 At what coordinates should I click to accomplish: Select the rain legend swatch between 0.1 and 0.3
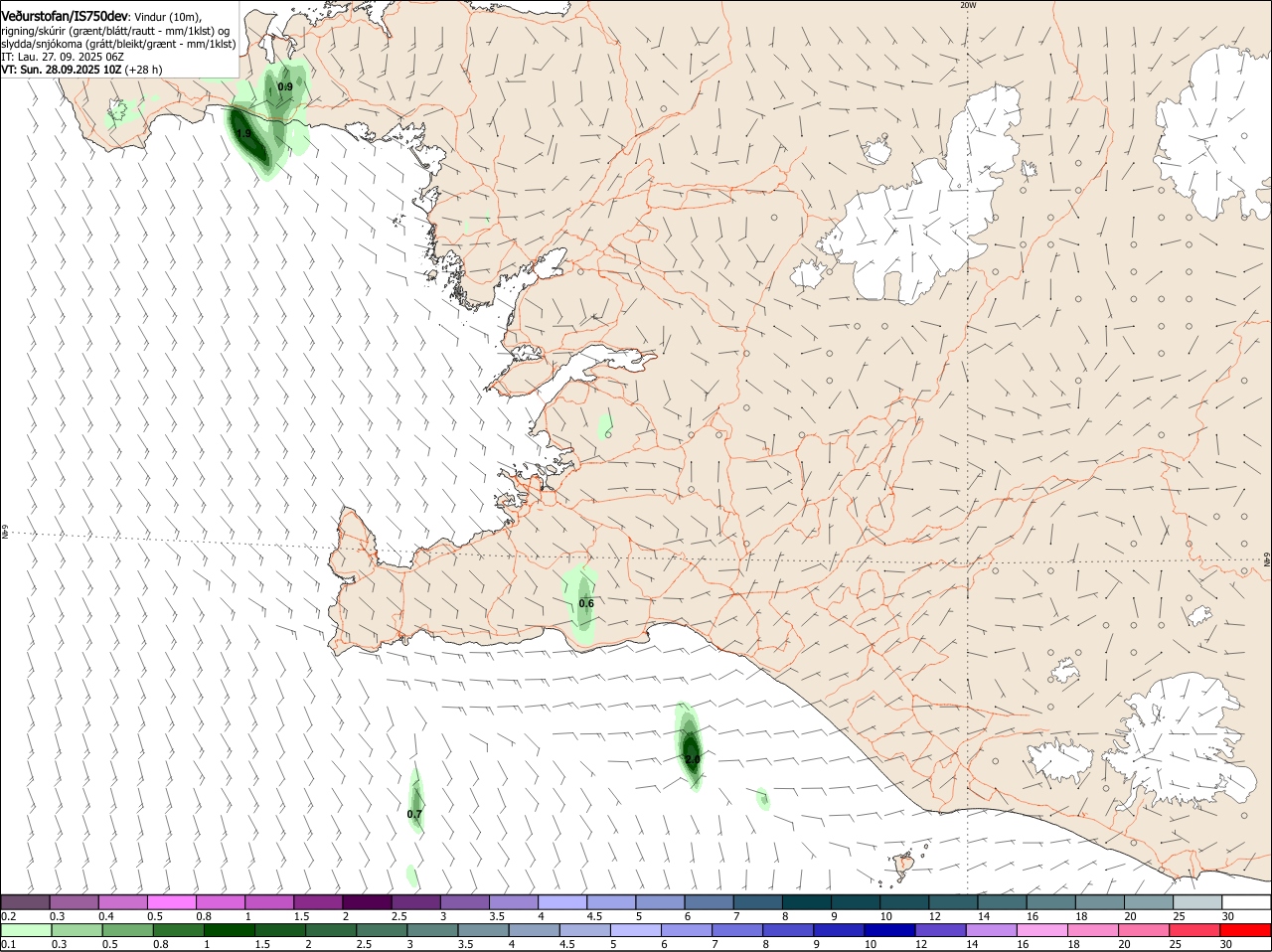pyautogui.click(x=25, y=930)
